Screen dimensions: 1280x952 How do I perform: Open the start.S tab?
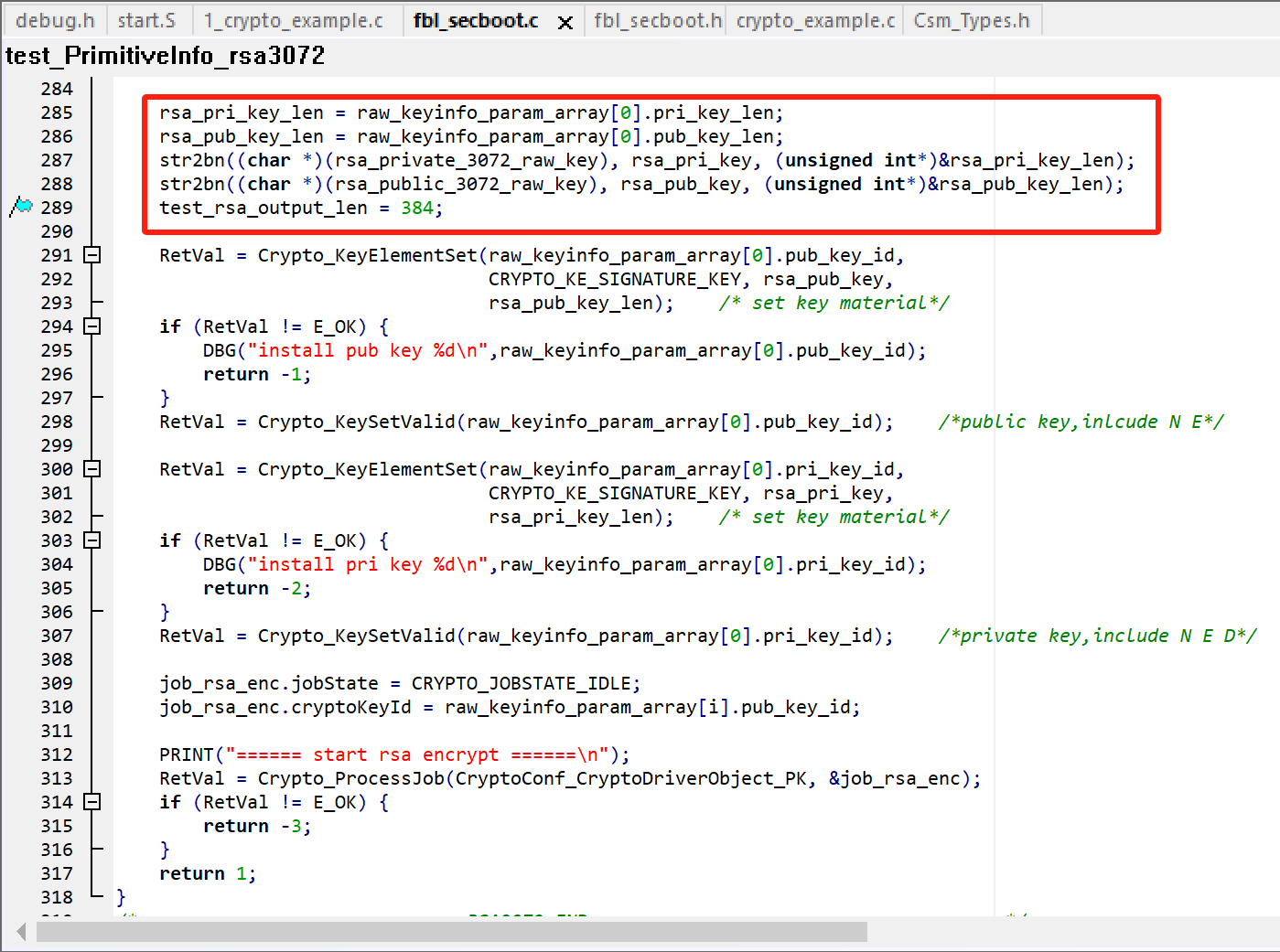(146, 20)
